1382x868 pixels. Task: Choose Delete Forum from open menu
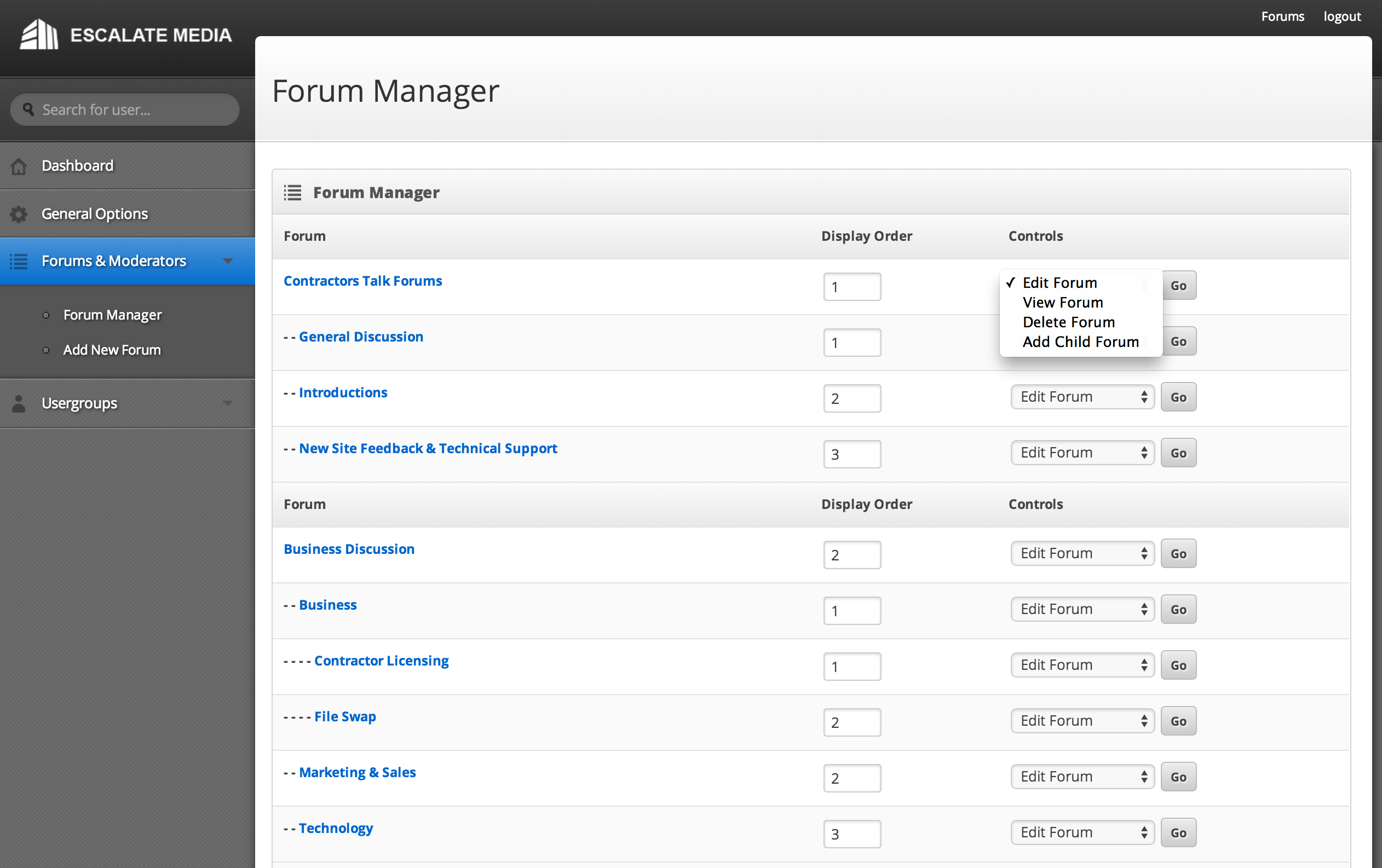[1068, 322]
